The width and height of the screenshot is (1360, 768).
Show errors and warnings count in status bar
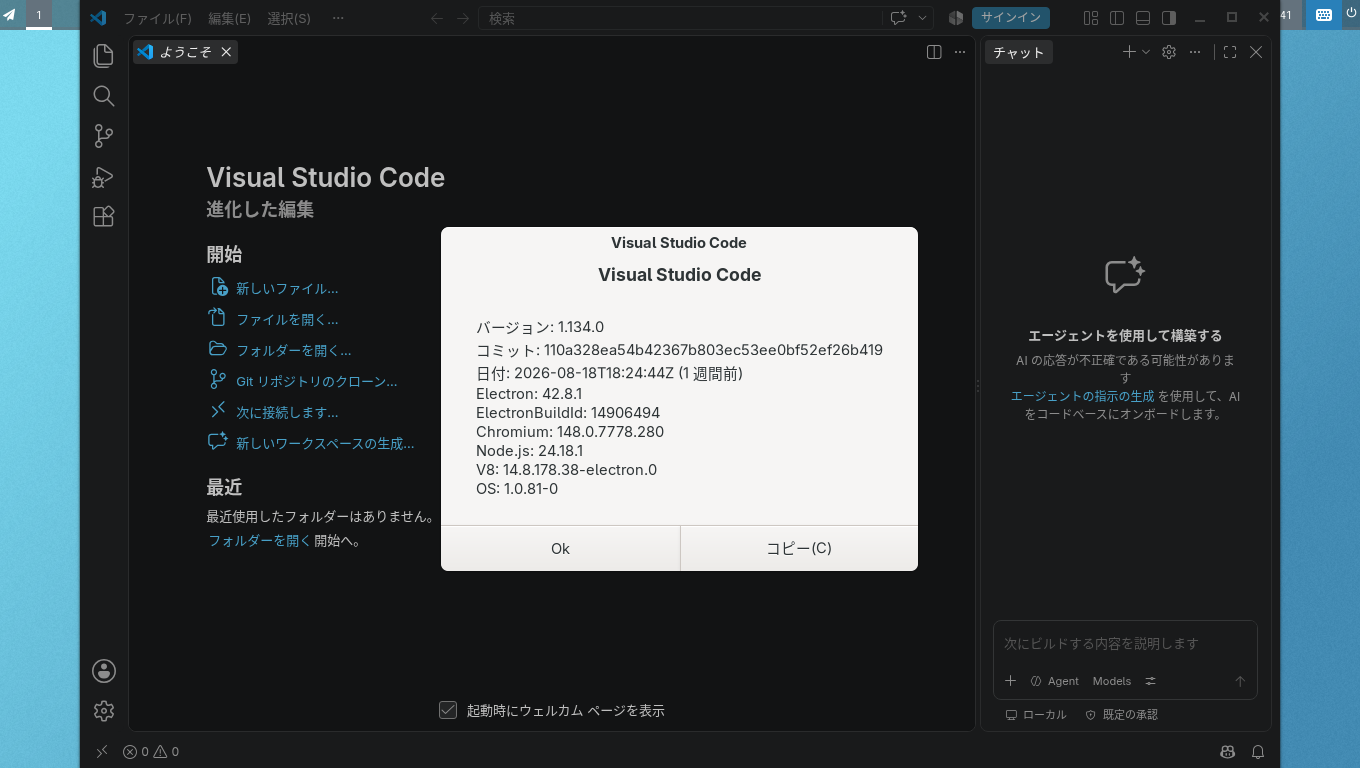pyautogui.click(x=151, y=752)
